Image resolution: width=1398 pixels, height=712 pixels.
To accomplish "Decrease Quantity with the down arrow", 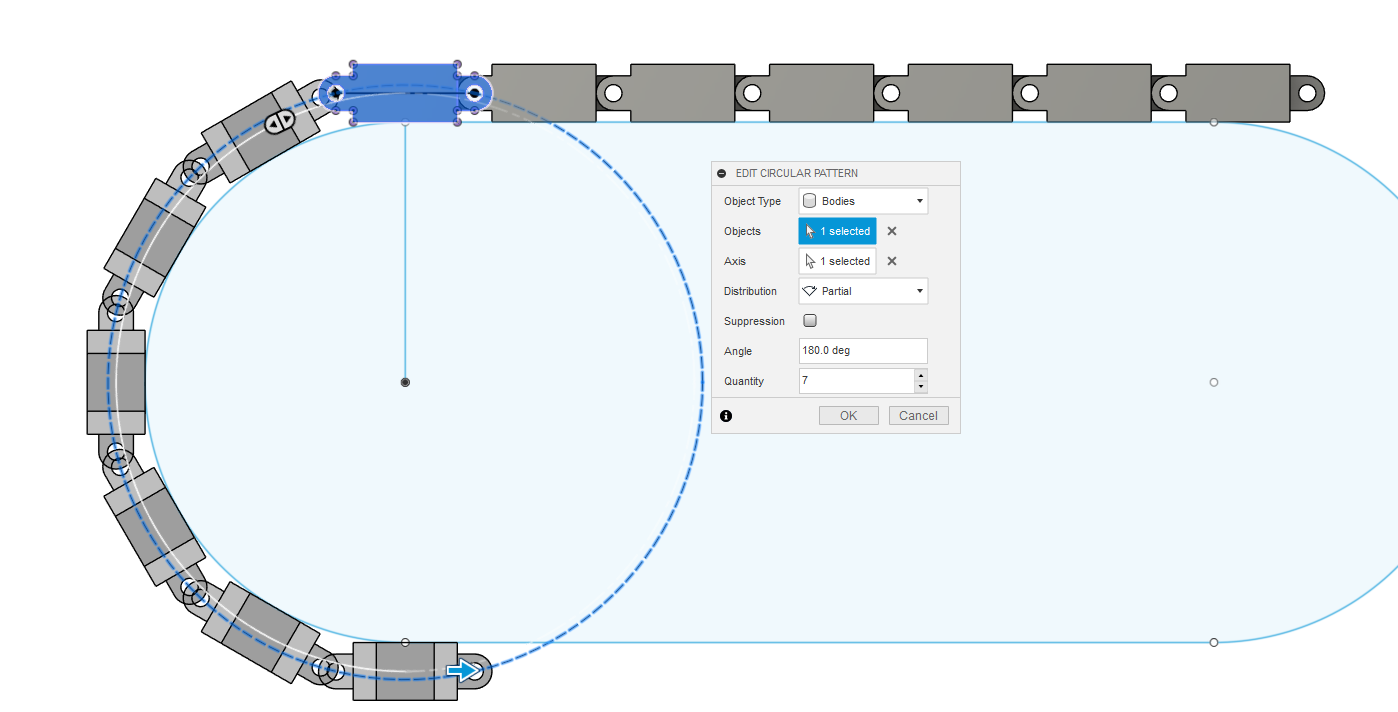I will click(921, 387).
